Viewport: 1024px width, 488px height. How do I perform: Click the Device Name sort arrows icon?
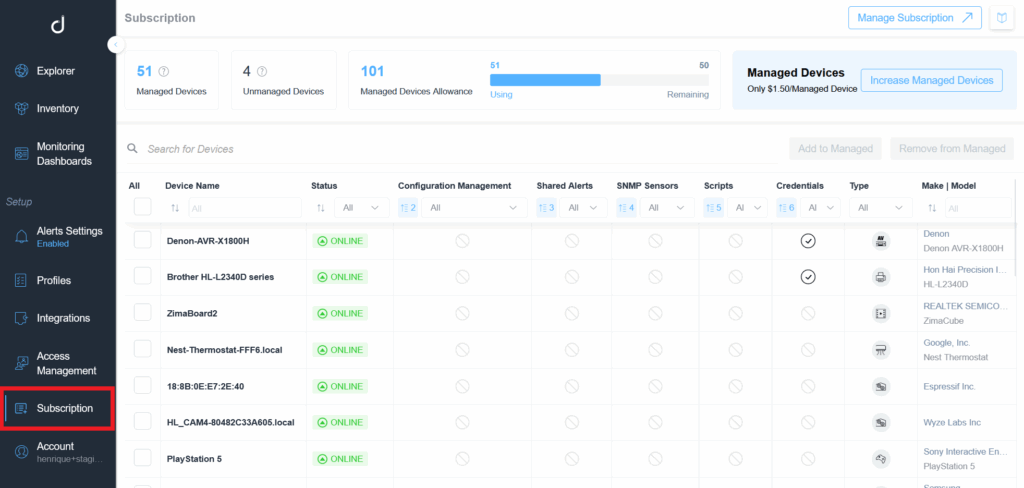[x=175, y=208]
